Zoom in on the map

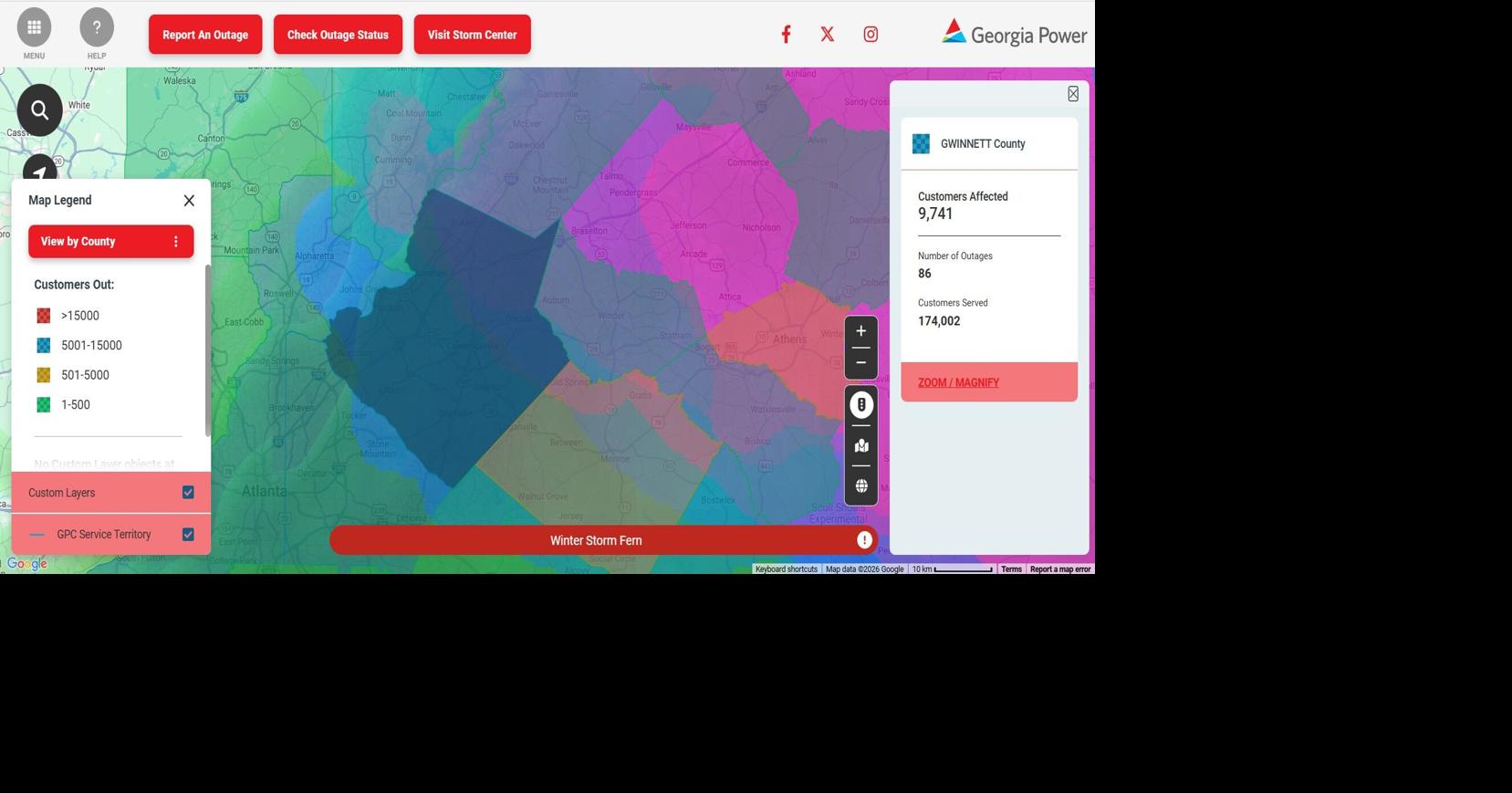pyautogui.click(x=860, y=331)
